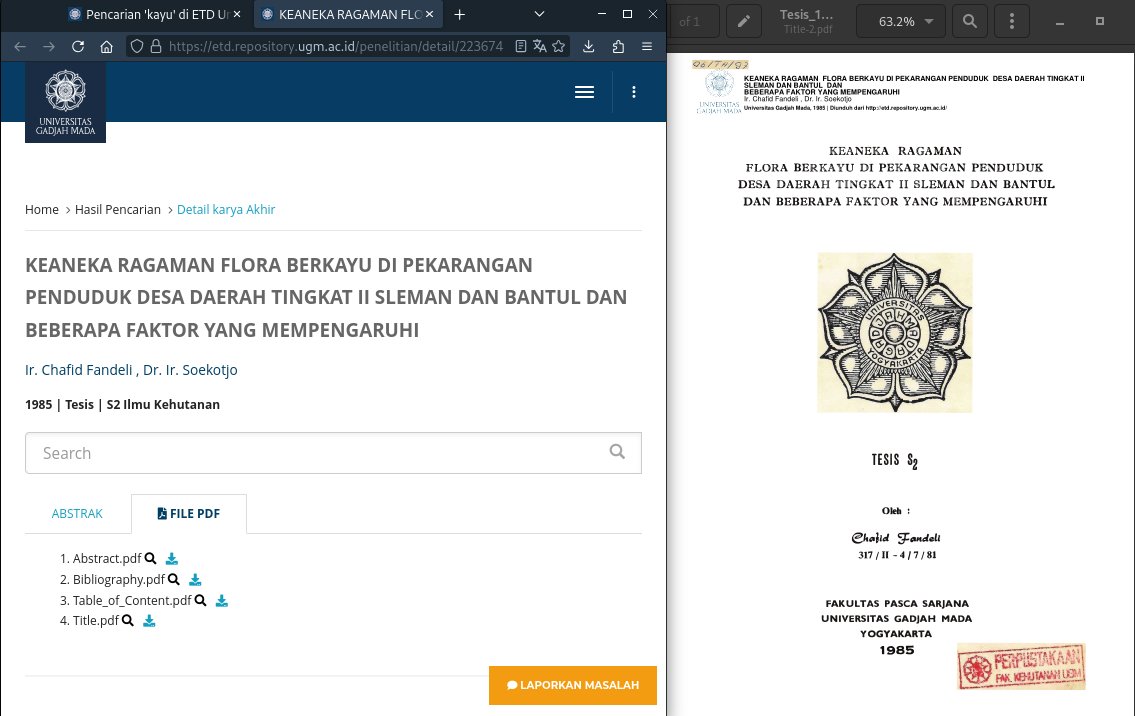Click the padlock site security icon
1135x716 pixels.
tap(156, 46)
